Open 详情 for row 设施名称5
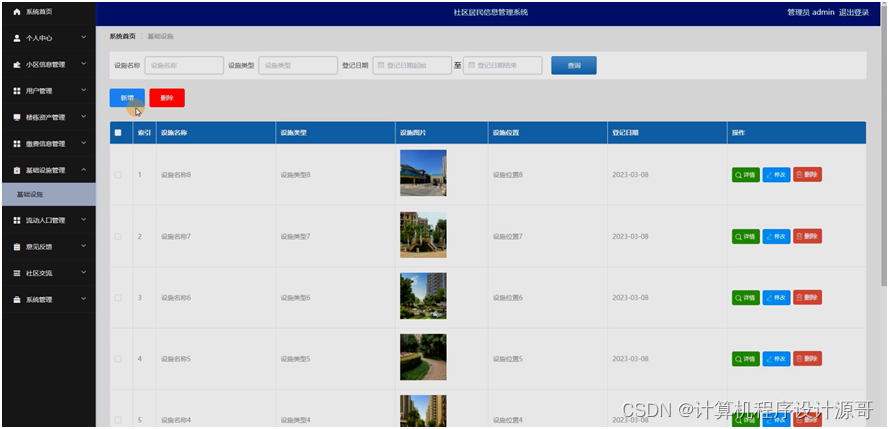Screen dimensions: 889x429 point(746,359)
